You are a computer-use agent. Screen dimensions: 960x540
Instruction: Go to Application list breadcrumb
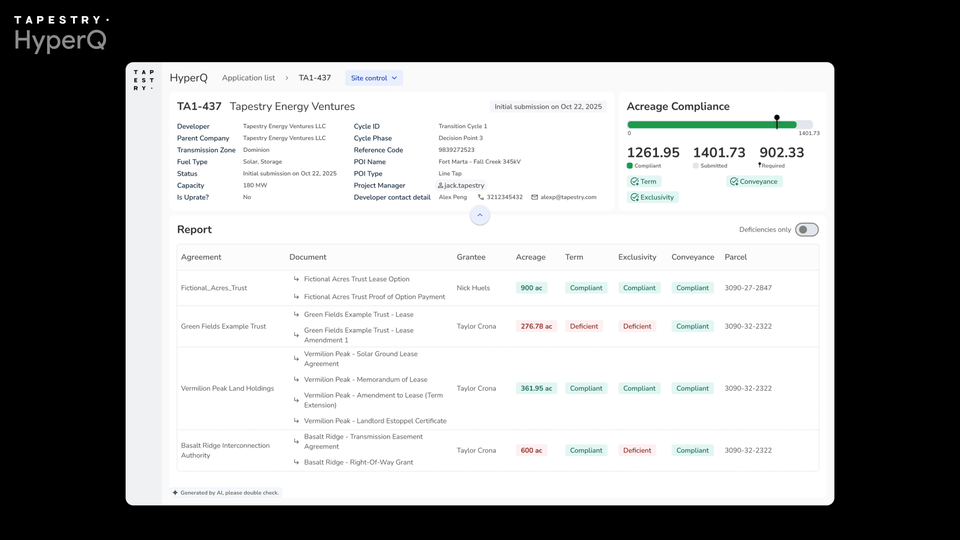[x=248, y=78]
